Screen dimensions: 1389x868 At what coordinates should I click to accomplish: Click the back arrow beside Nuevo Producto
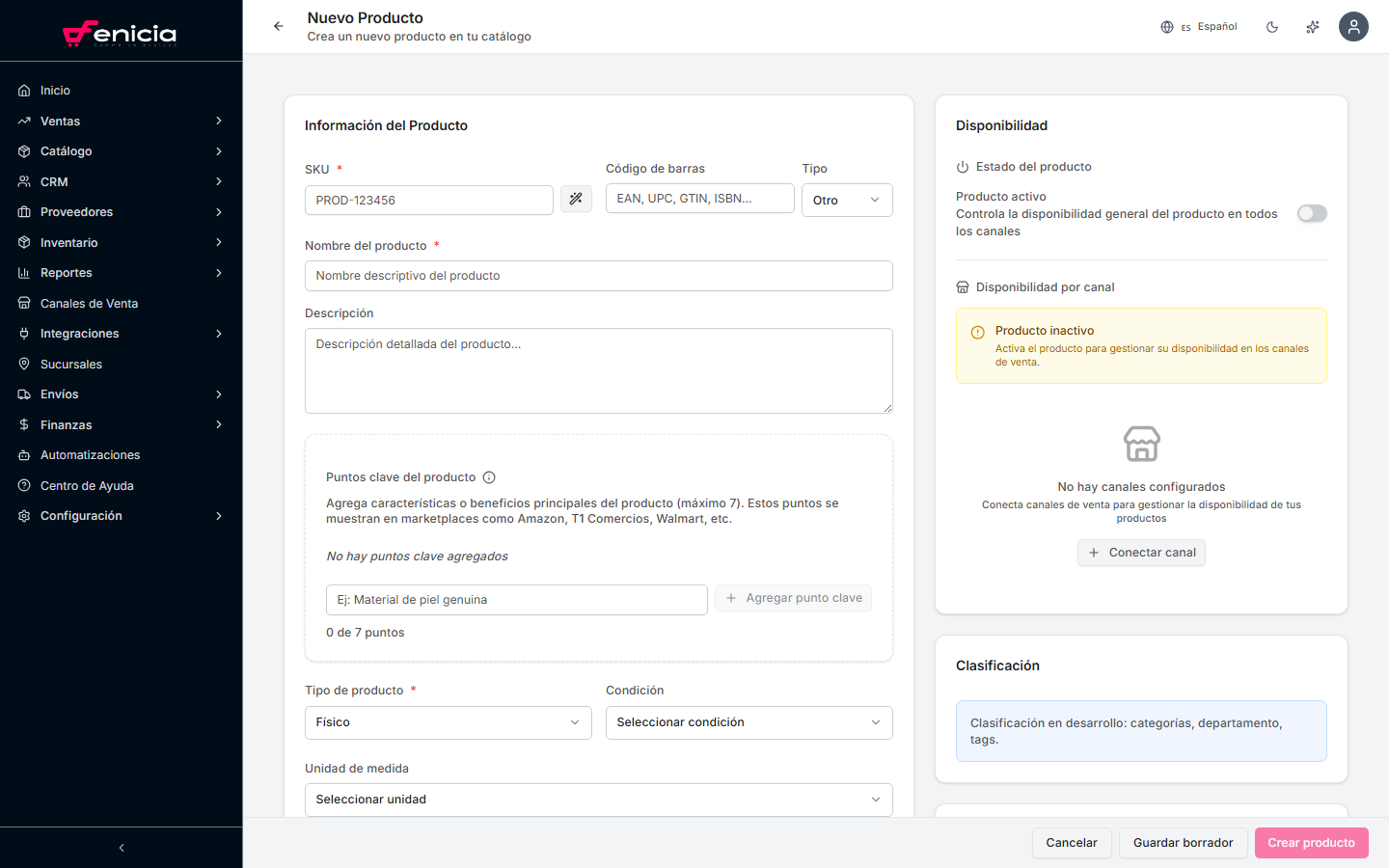279,26
